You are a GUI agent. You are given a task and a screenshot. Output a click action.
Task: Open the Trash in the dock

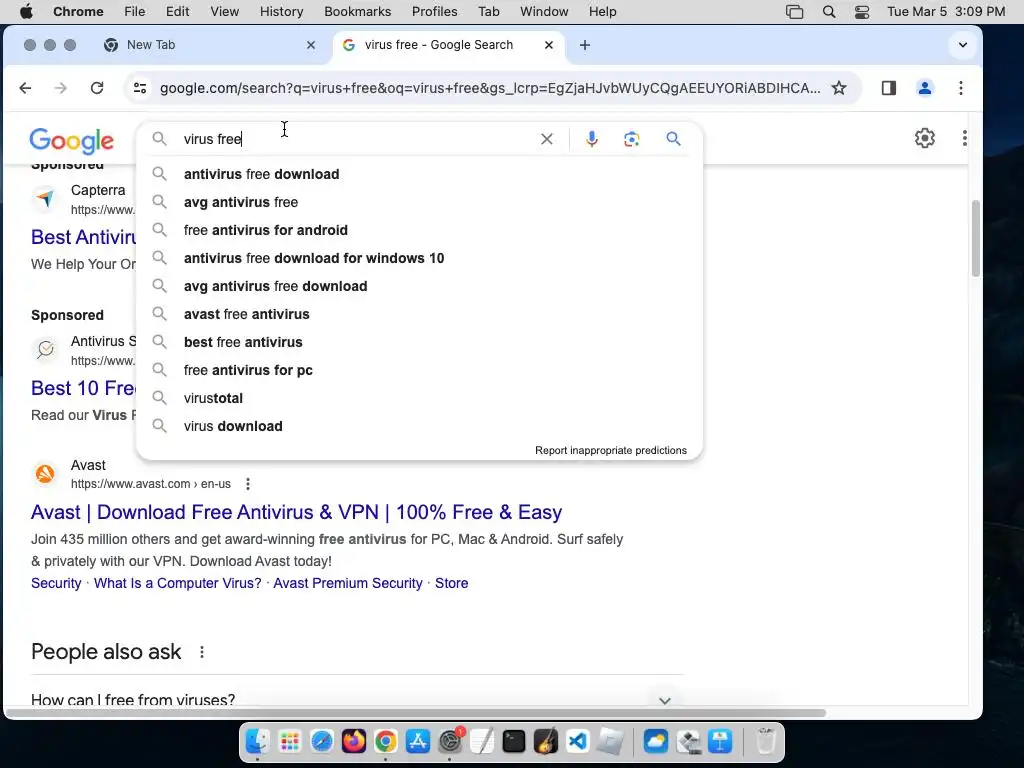point(765,742)
